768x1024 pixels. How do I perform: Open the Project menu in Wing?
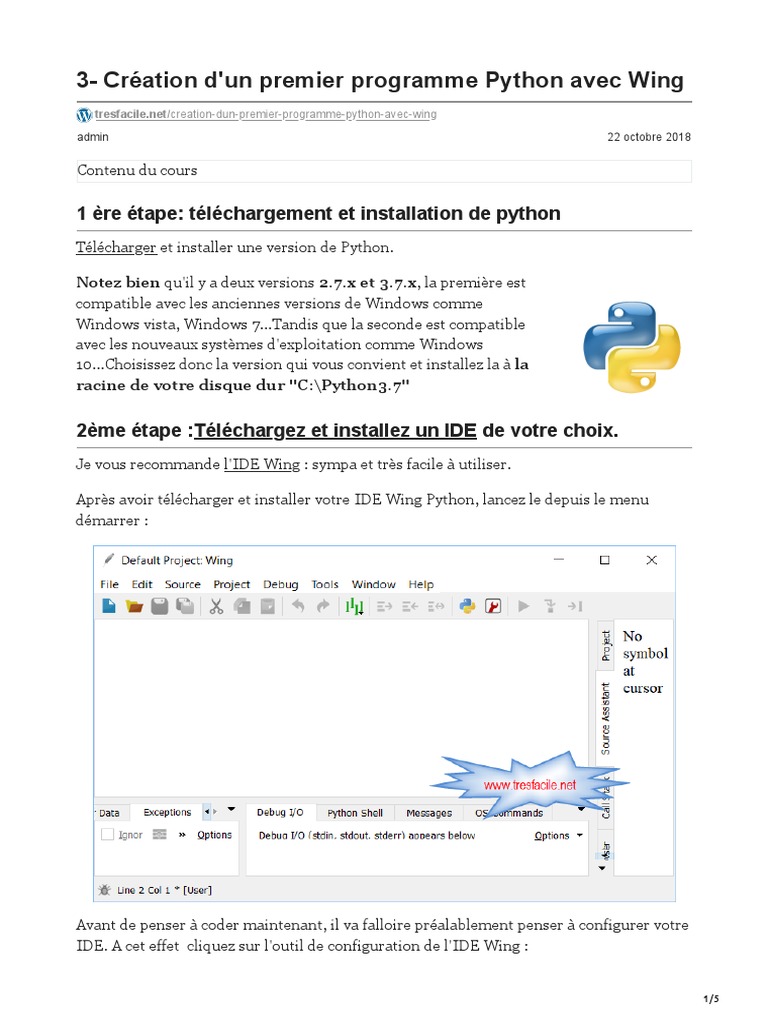[231, 584]
